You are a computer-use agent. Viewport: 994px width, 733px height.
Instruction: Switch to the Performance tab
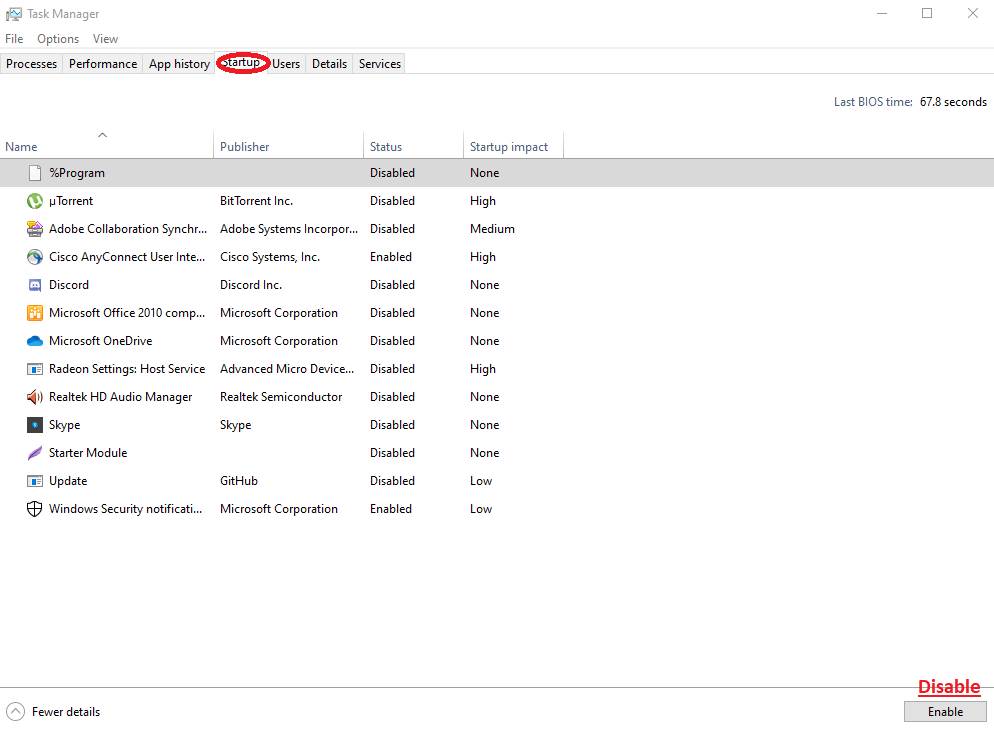coord(103,64)
